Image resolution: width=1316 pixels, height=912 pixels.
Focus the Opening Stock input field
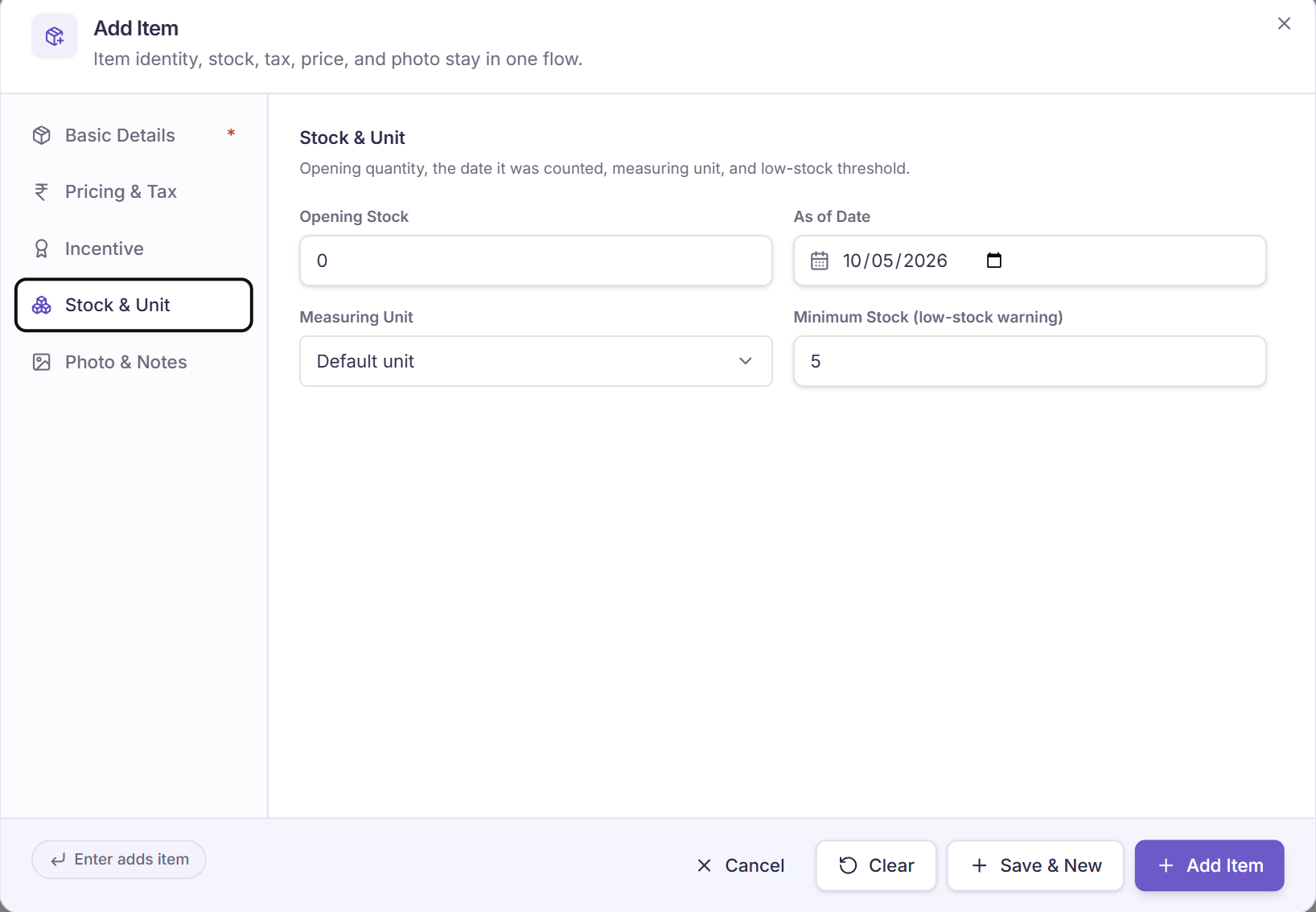536,261
